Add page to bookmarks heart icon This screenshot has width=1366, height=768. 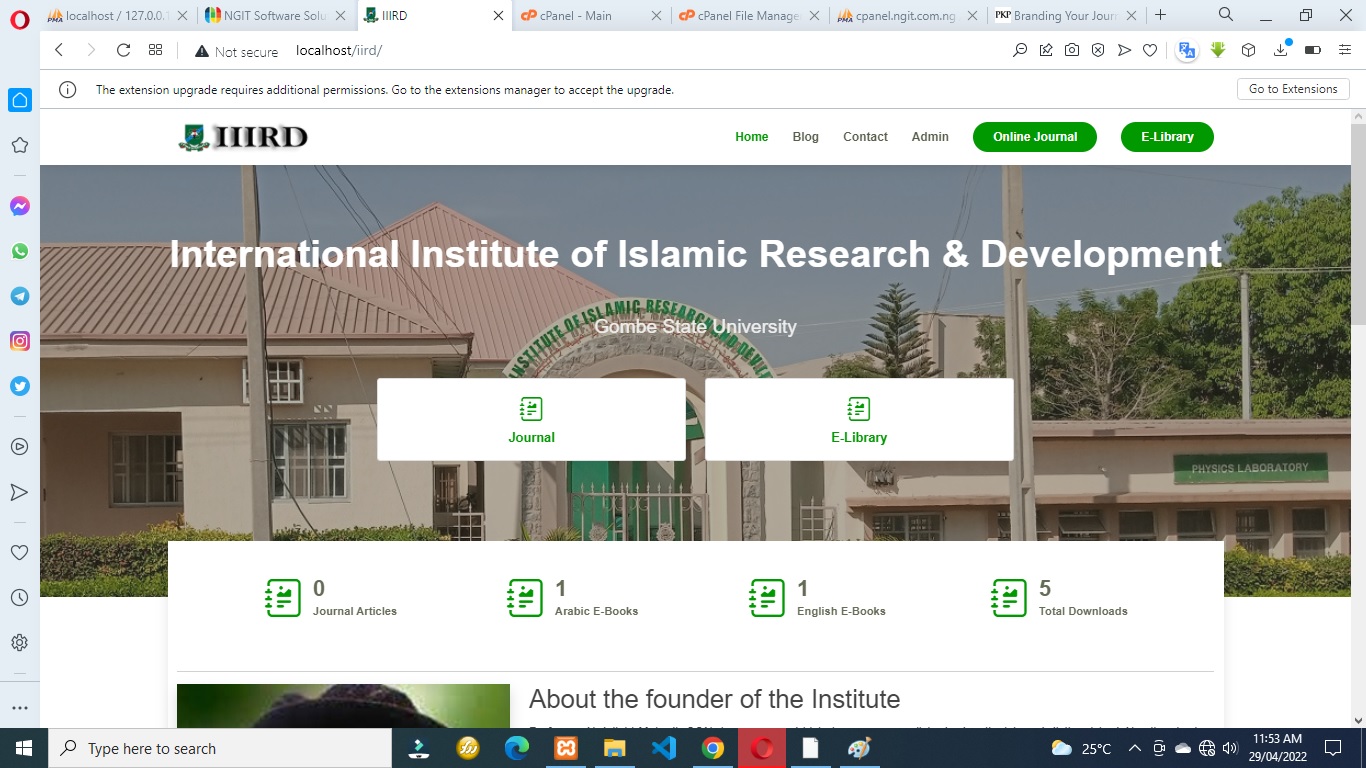(1150, 50)
